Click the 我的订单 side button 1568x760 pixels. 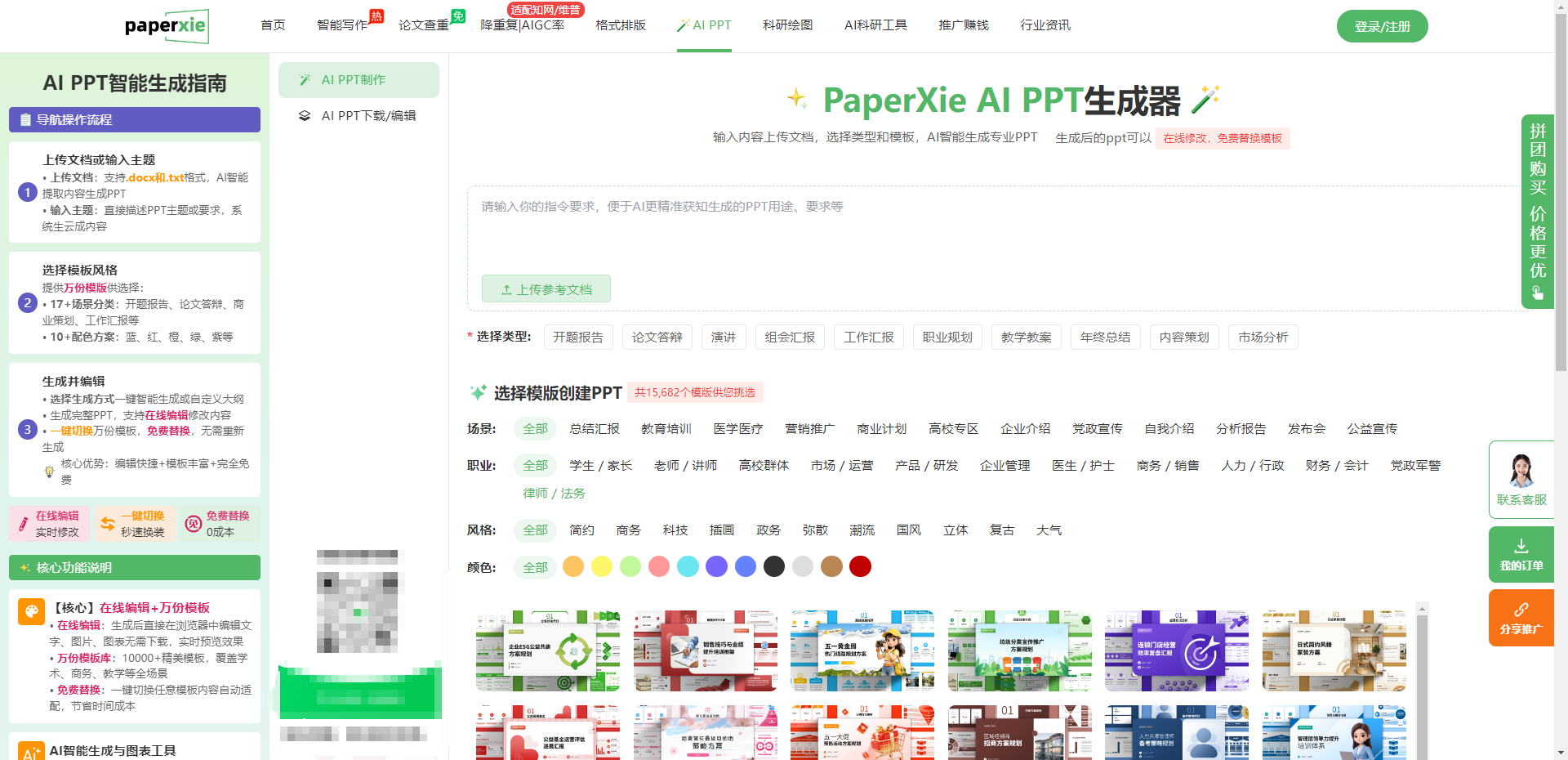1521,554
